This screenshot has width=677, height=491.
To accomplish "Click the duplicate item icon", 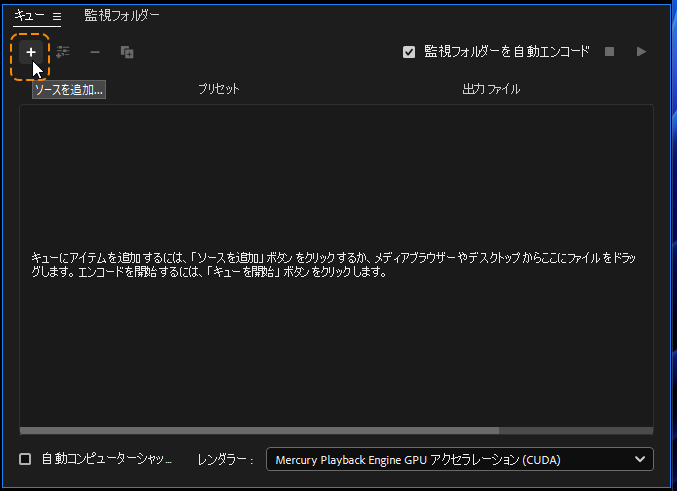I will point(127,52).
